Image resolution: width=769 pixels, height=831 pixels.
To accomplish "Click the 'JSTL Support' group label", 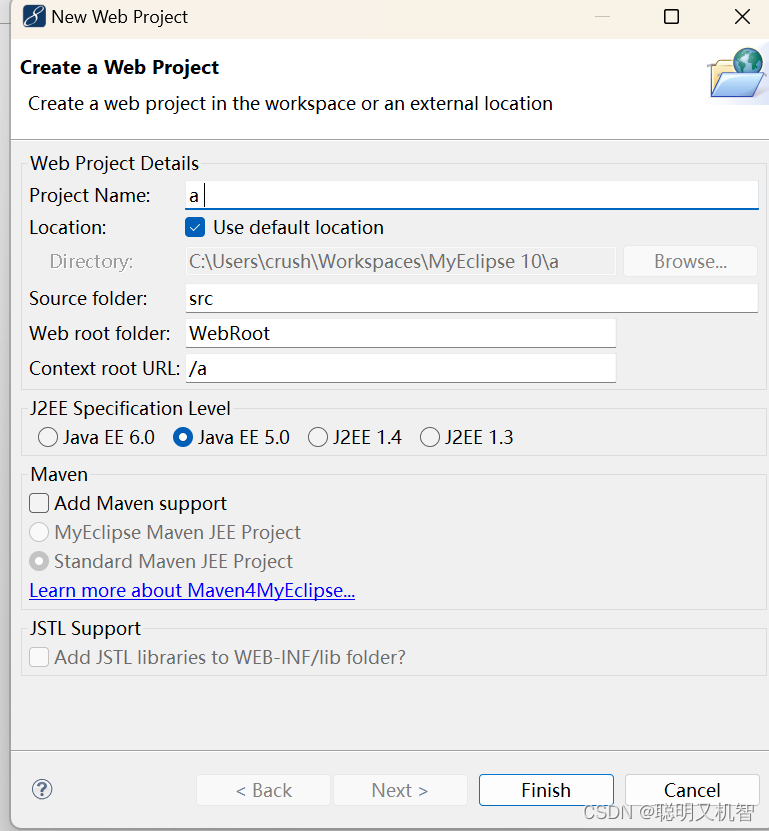I will (85, 629).
